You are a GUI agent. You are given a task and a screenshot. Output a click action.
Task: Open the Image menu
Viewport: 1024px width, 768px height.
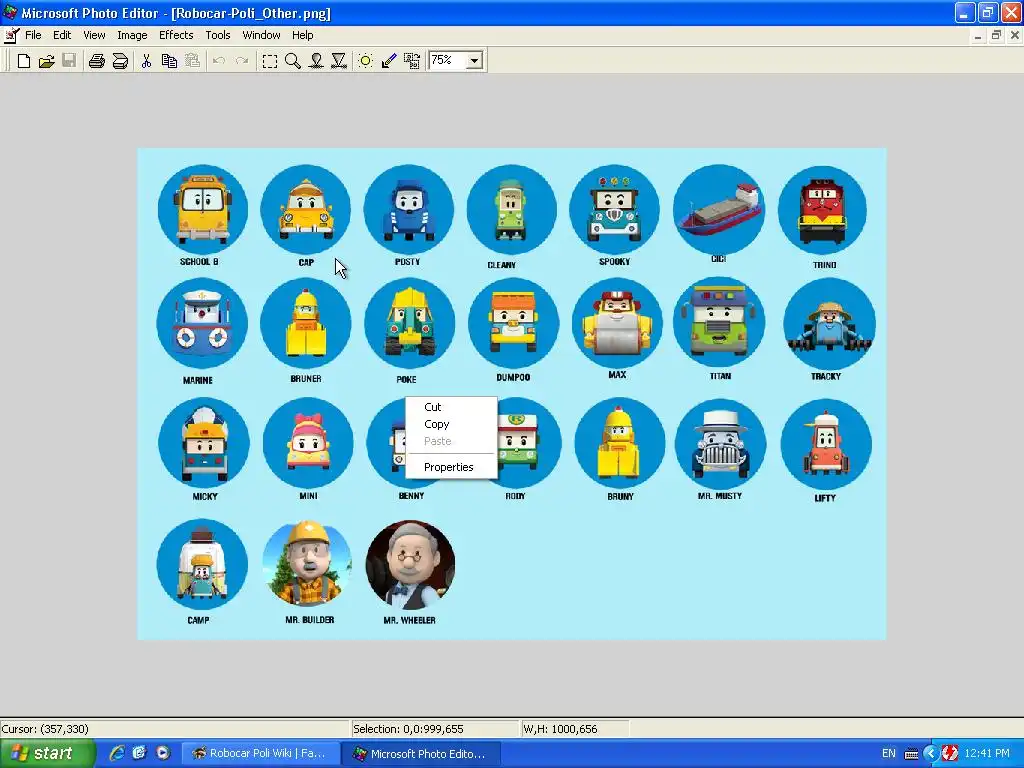tap(132, 35)
